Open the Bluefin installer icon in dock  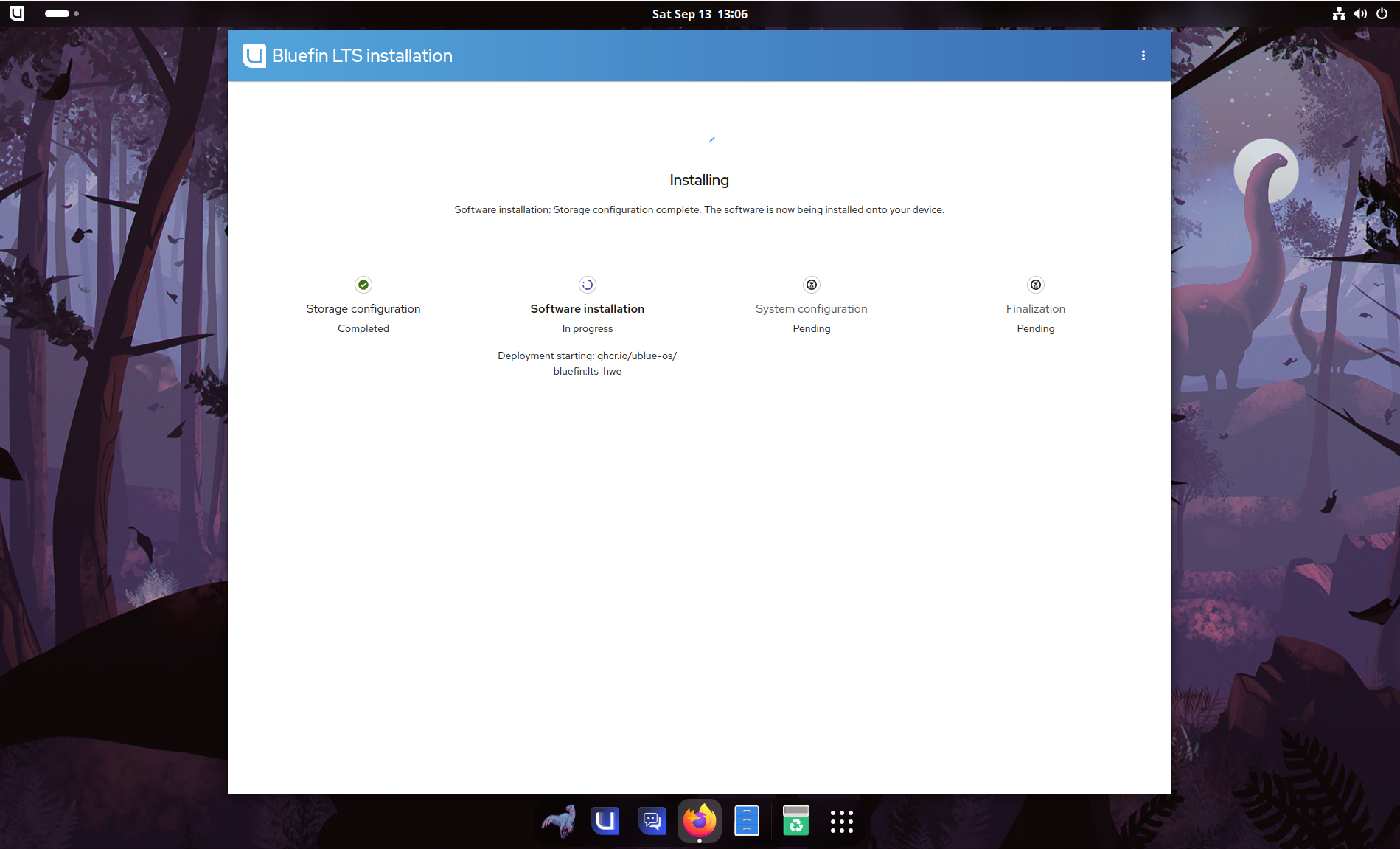pos(605,821)
